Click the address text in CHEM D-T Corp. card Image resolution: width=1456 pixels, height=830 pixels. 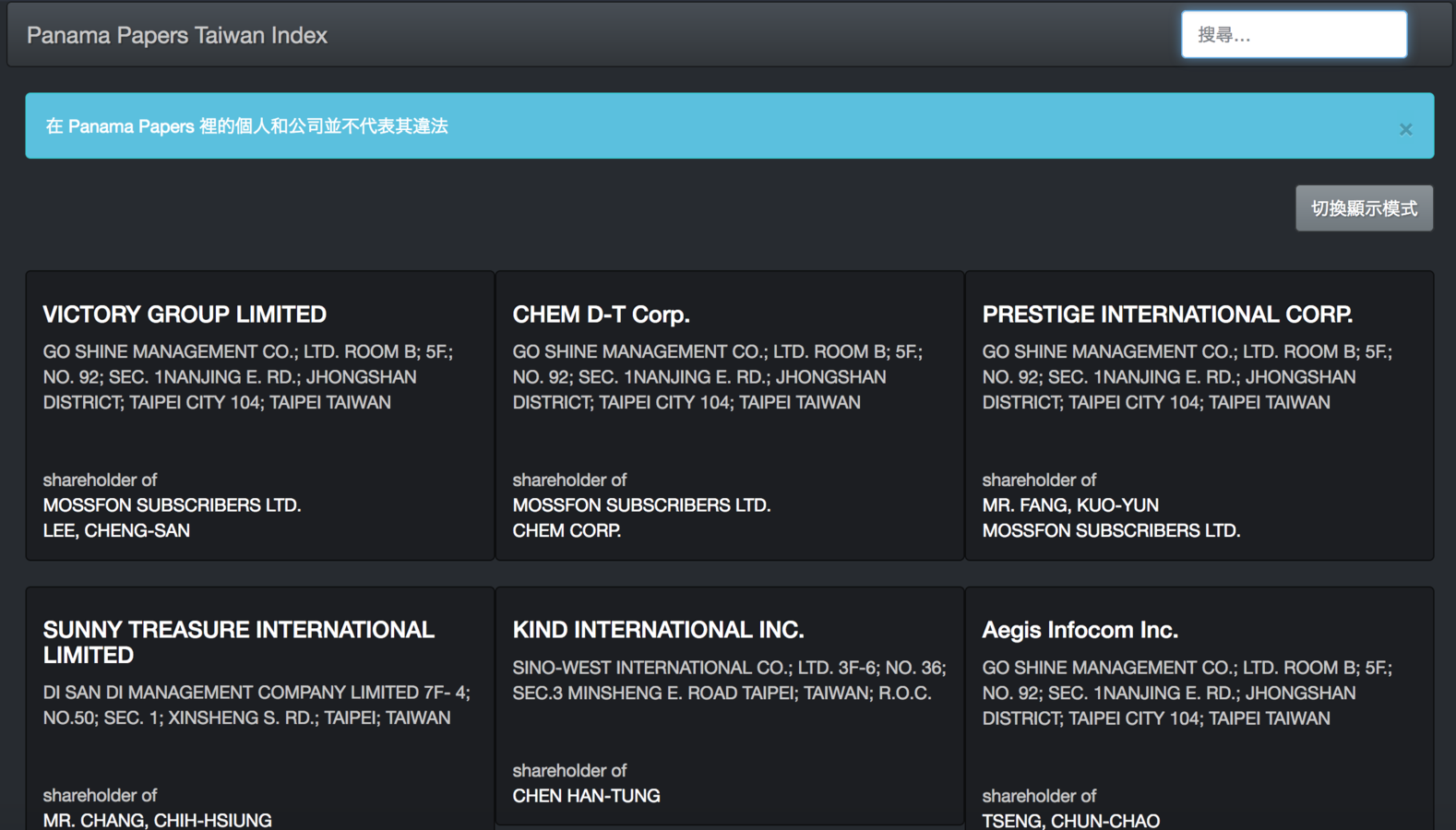718,377
